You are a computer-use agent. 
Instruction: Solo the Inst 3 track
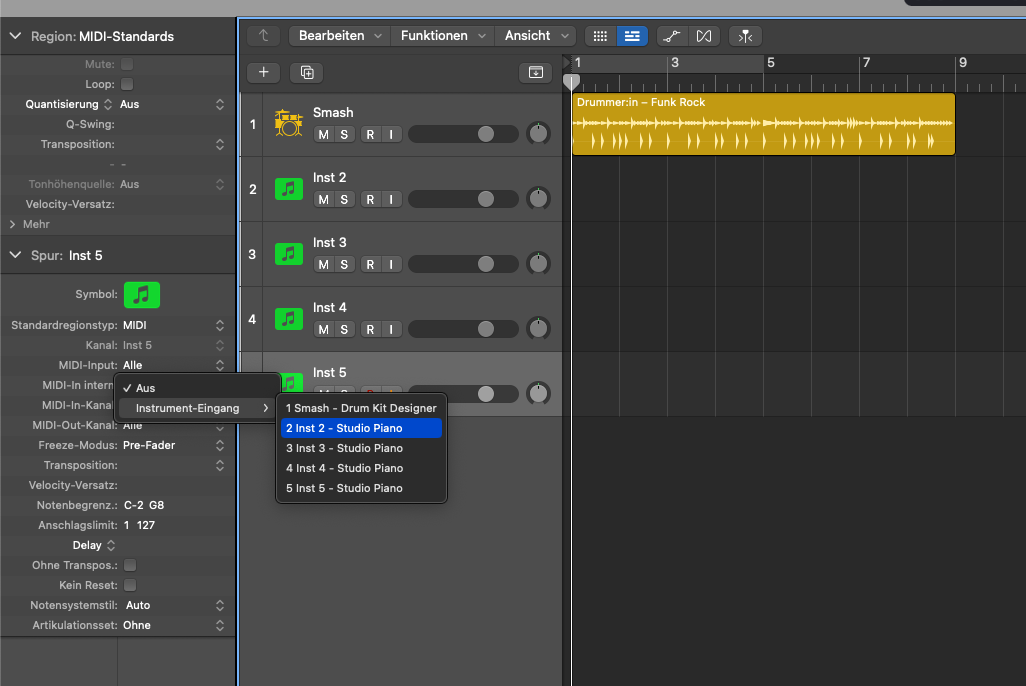click(344, 264)
